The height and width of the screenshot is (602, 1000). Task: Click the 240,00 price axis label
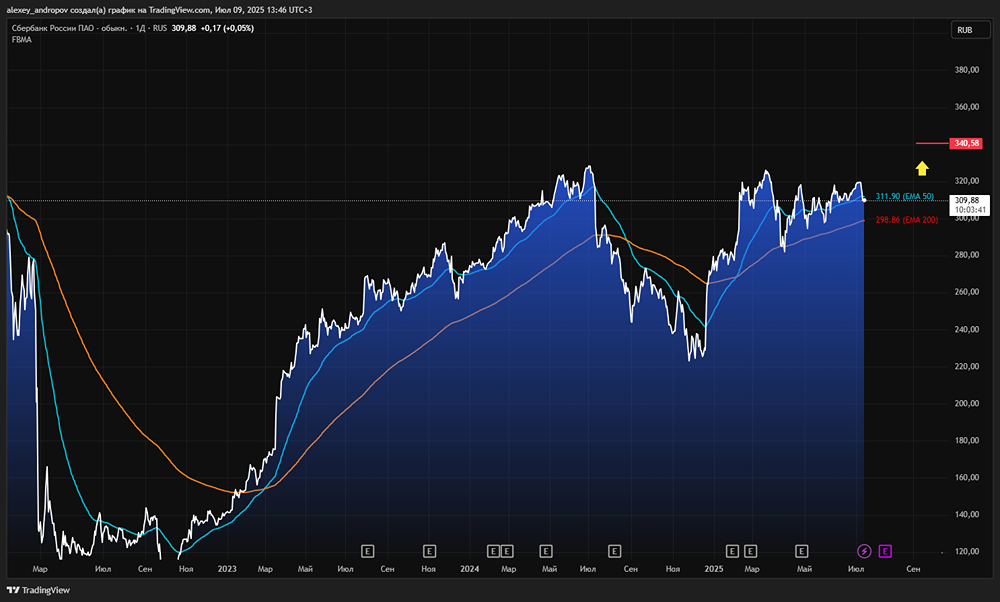click(967, 329)
